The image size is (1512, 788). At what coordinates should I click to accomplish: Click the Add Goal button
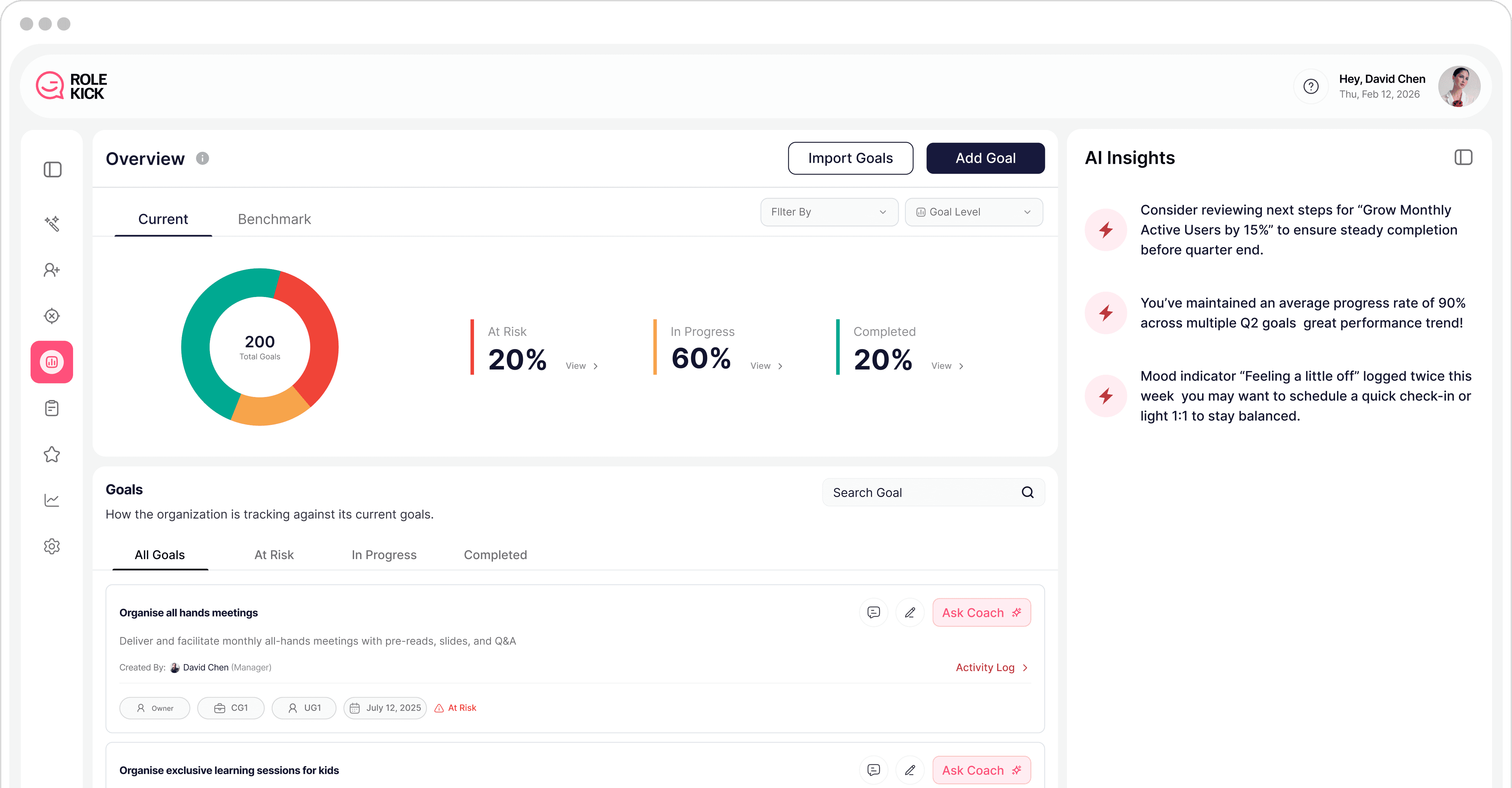coord(985,158)
